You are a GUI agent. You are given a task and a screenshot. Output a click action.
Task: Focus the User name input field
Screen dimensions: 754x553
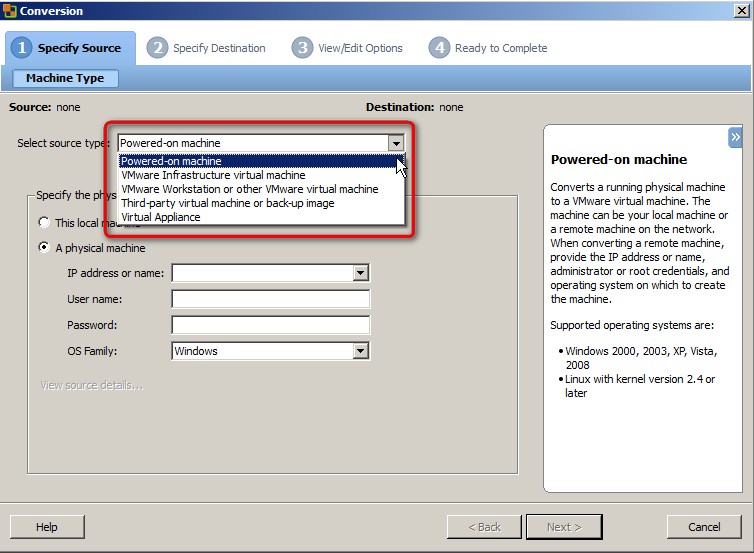click(271, 299)
